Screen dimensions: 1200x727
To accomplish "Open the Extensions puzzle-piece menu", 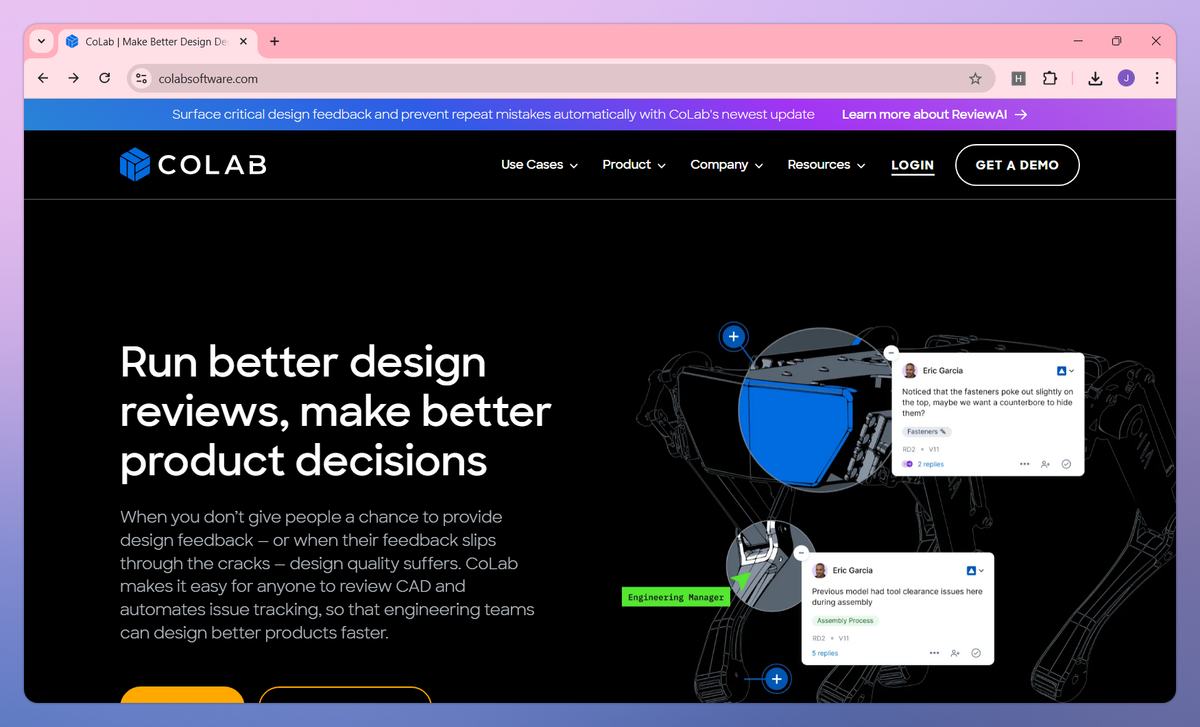I will pos(1050,78).
